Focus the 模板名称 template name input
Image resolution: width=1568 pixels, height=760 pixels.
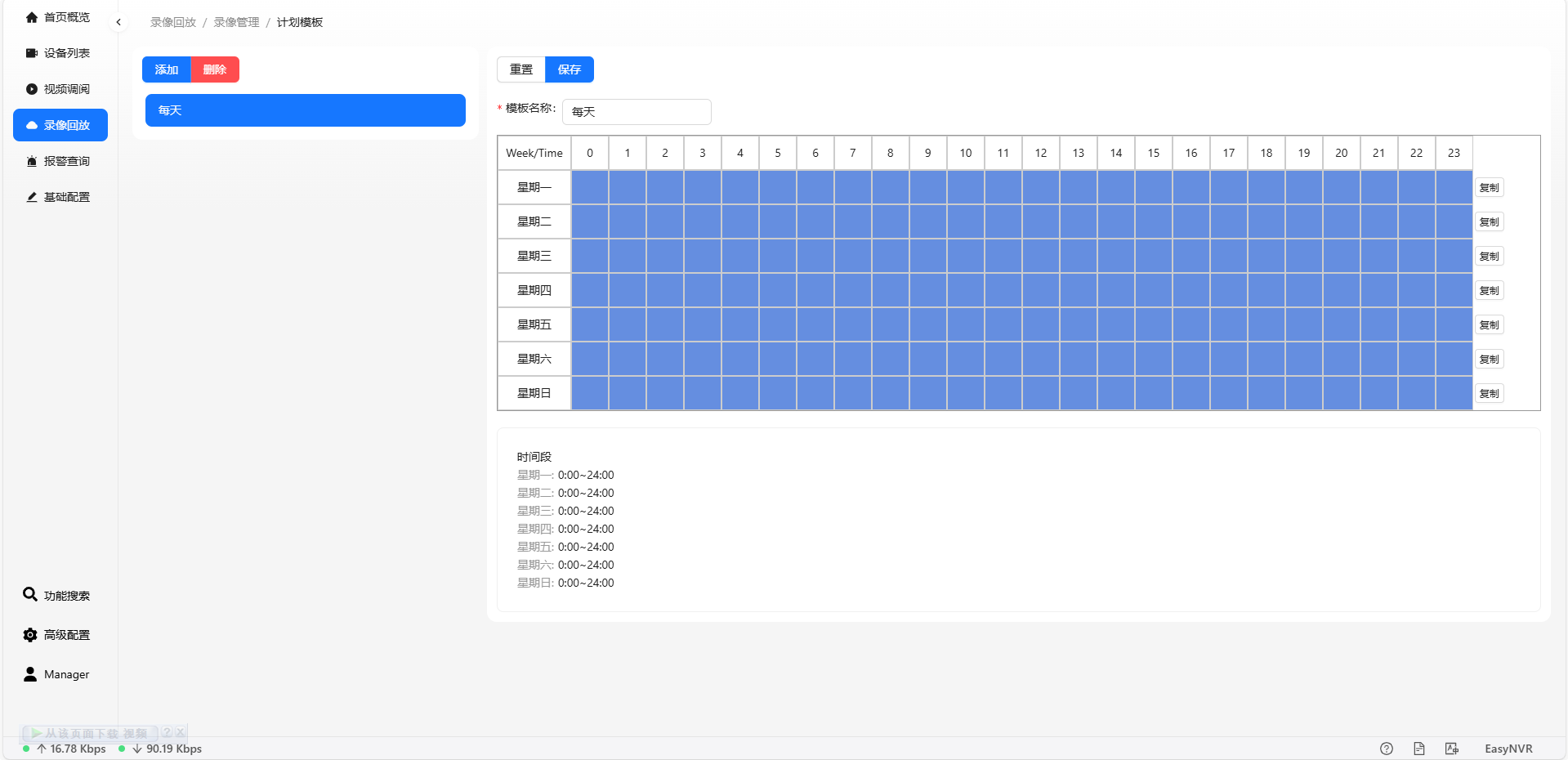[x=637, y=112]
